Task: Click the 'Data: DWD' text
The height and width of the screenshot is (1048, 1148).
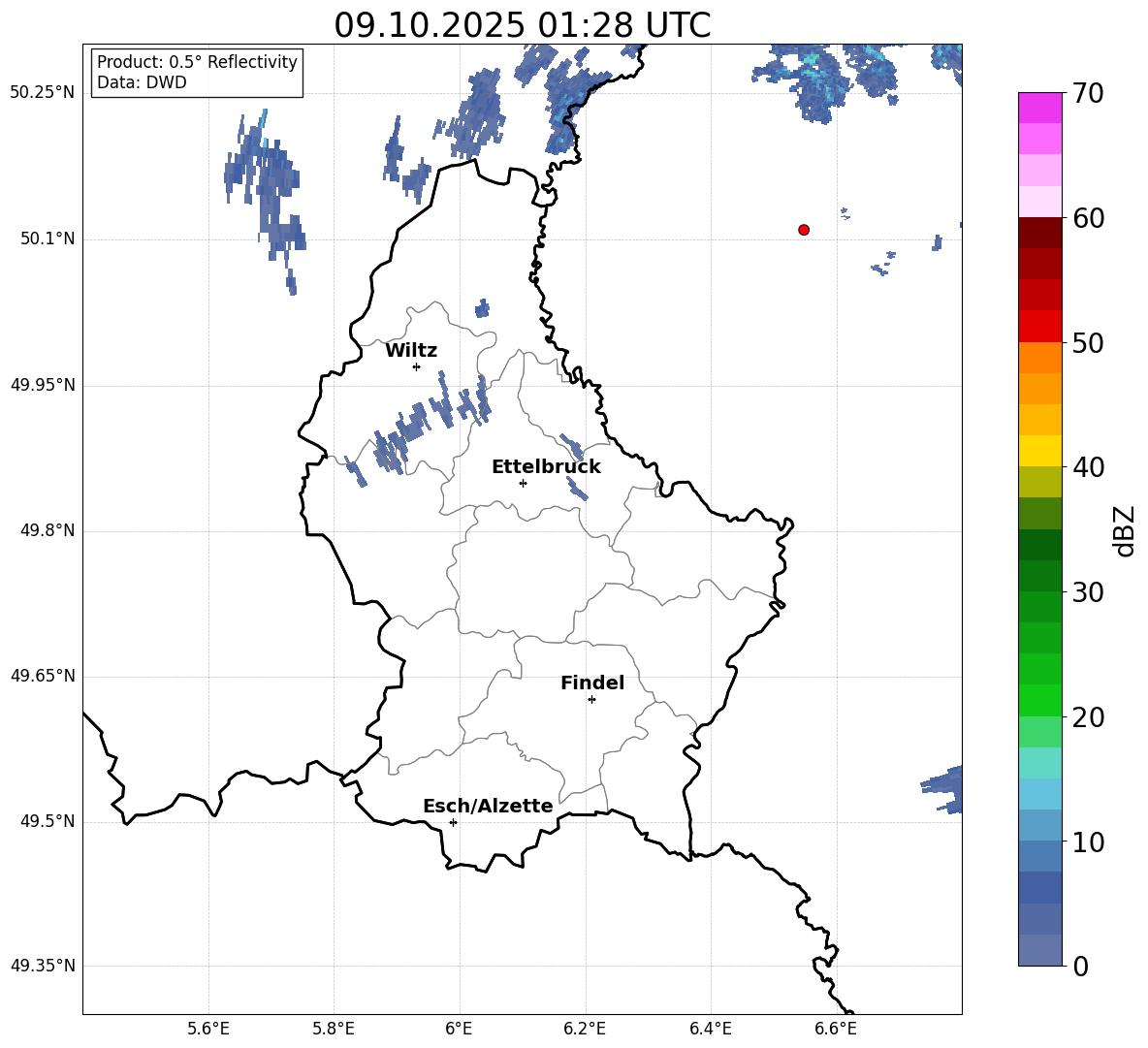Action: pyautogui.click(x=142, y=82)
